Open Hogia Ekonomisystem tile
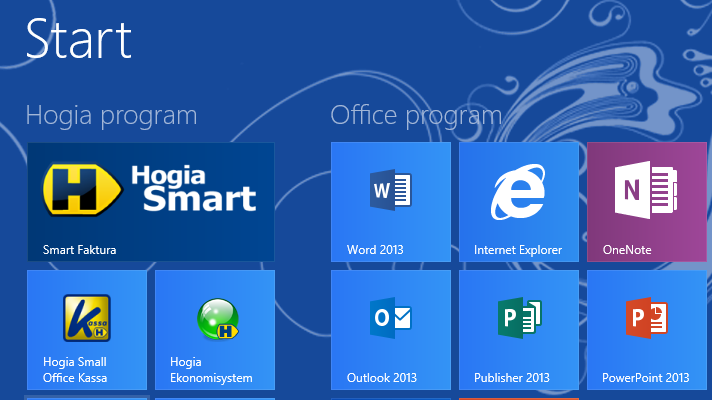Viewport: 712px width, 400px height. 215,330
